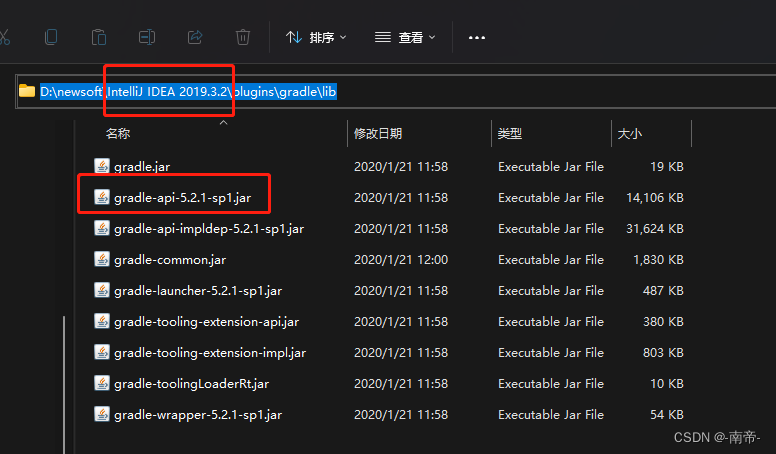Click the jar icon of gradle-wrapper-5.2.1-sp1.jar
This screenshot has width=776, height=454.
click(102, 413)
